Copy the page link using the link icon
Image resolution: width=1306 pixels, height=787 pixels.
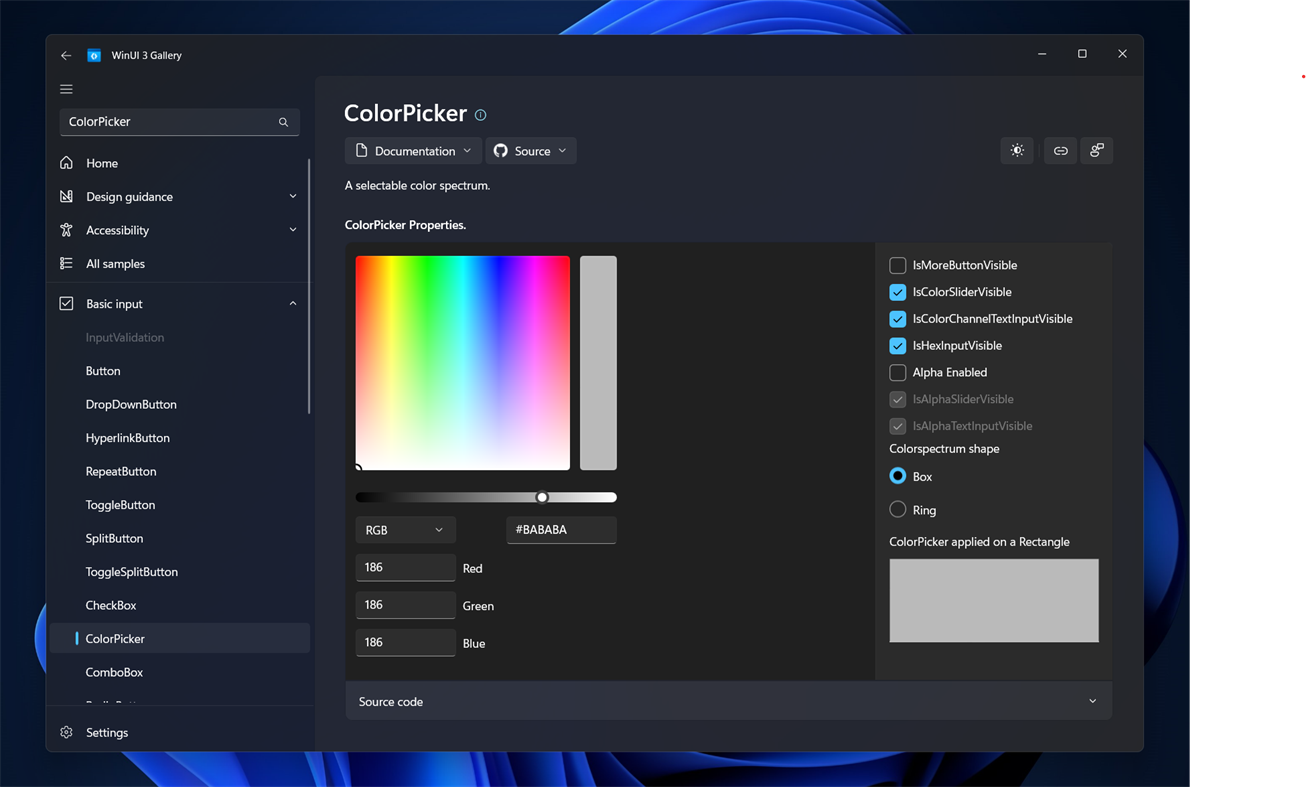click(1060, 150)
